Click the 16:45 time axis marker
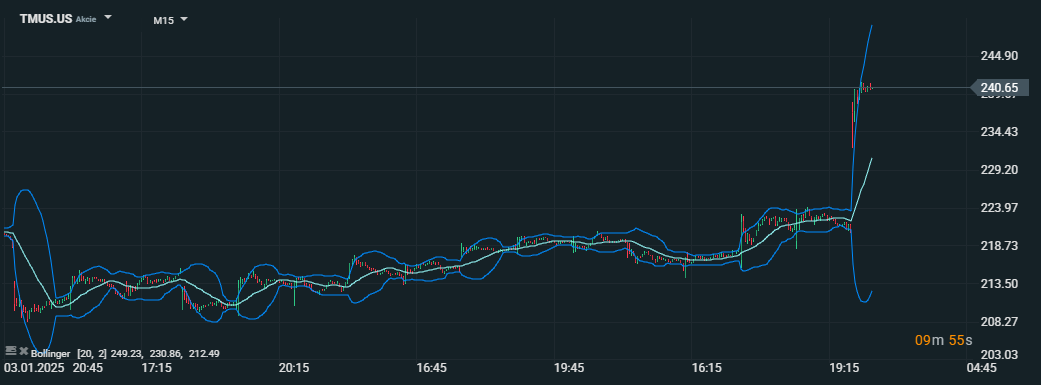 coord(432,367)
